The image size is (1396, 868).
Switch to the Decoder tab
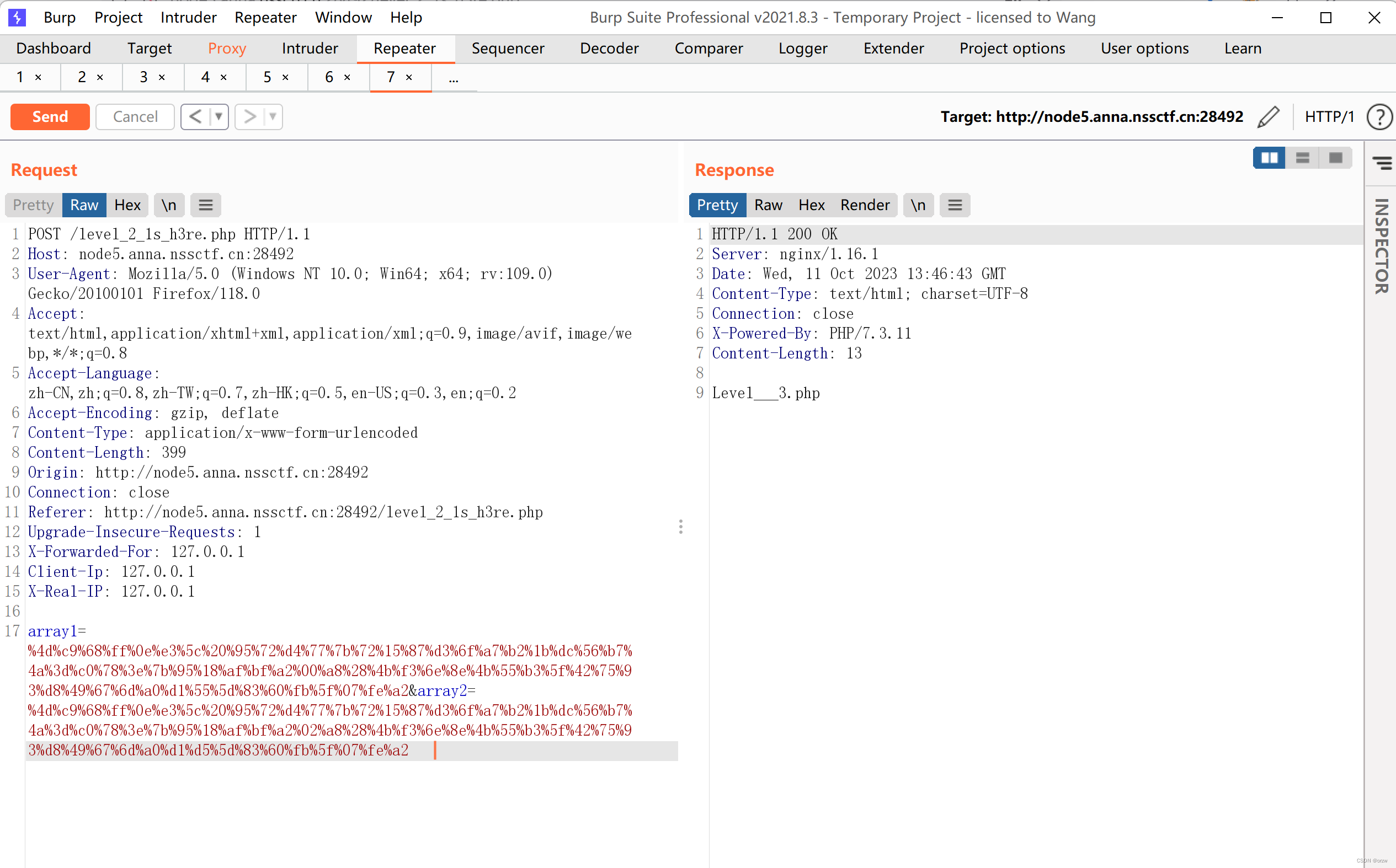click(609, 48)
